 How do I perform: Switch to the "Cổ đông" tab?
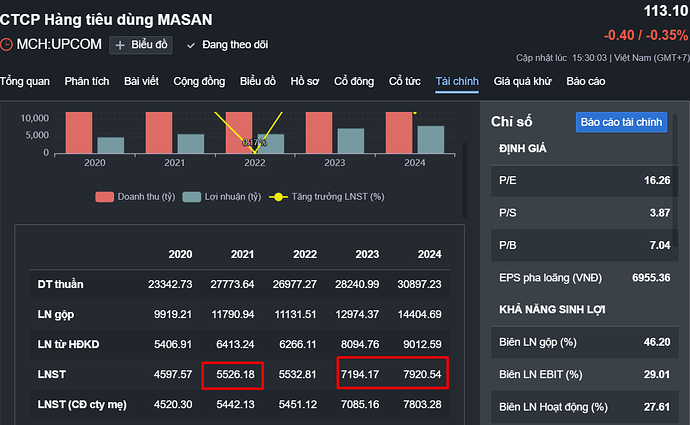[x=354, y=80]
